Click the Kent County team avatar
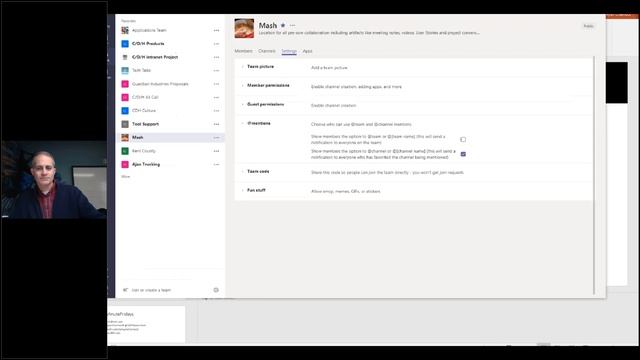This screenshot has height=360, width=640. coord(125,151)
